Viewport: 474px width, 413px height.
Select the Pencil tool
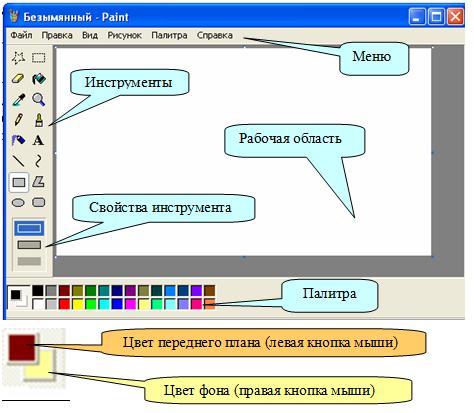18,120
